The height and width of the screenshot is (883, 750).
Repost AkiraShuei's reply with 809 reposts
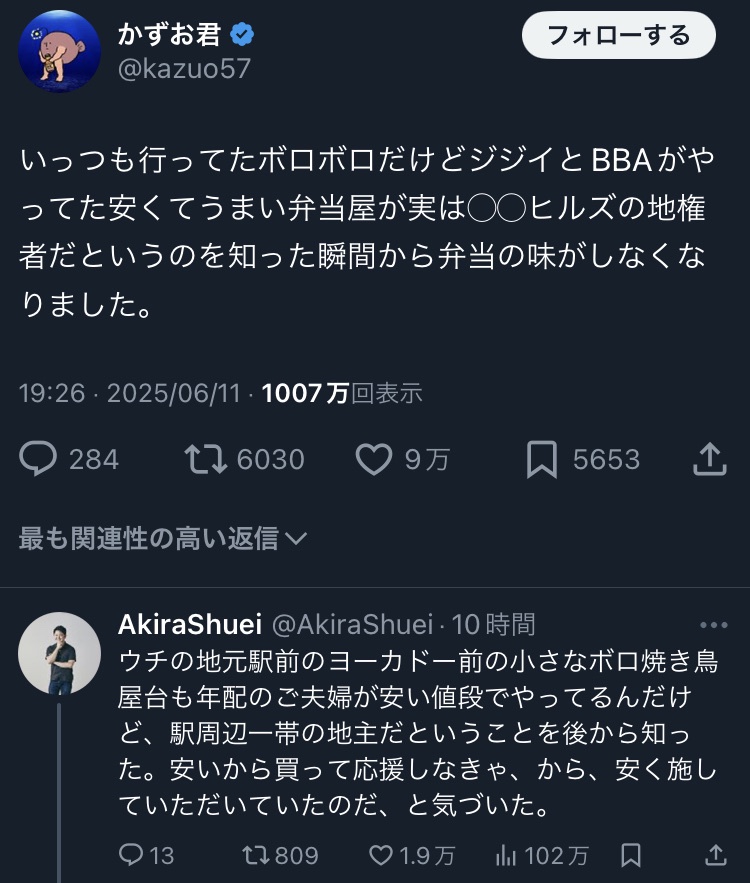(x=256, y=855)
